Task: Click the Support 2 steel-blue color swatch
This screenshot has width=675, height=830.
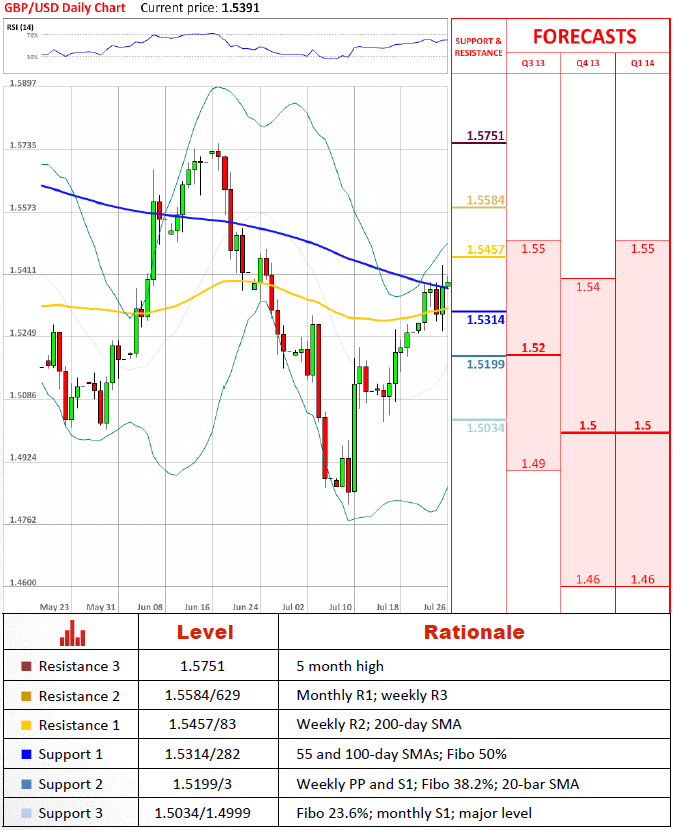Action: coord(26,784)
